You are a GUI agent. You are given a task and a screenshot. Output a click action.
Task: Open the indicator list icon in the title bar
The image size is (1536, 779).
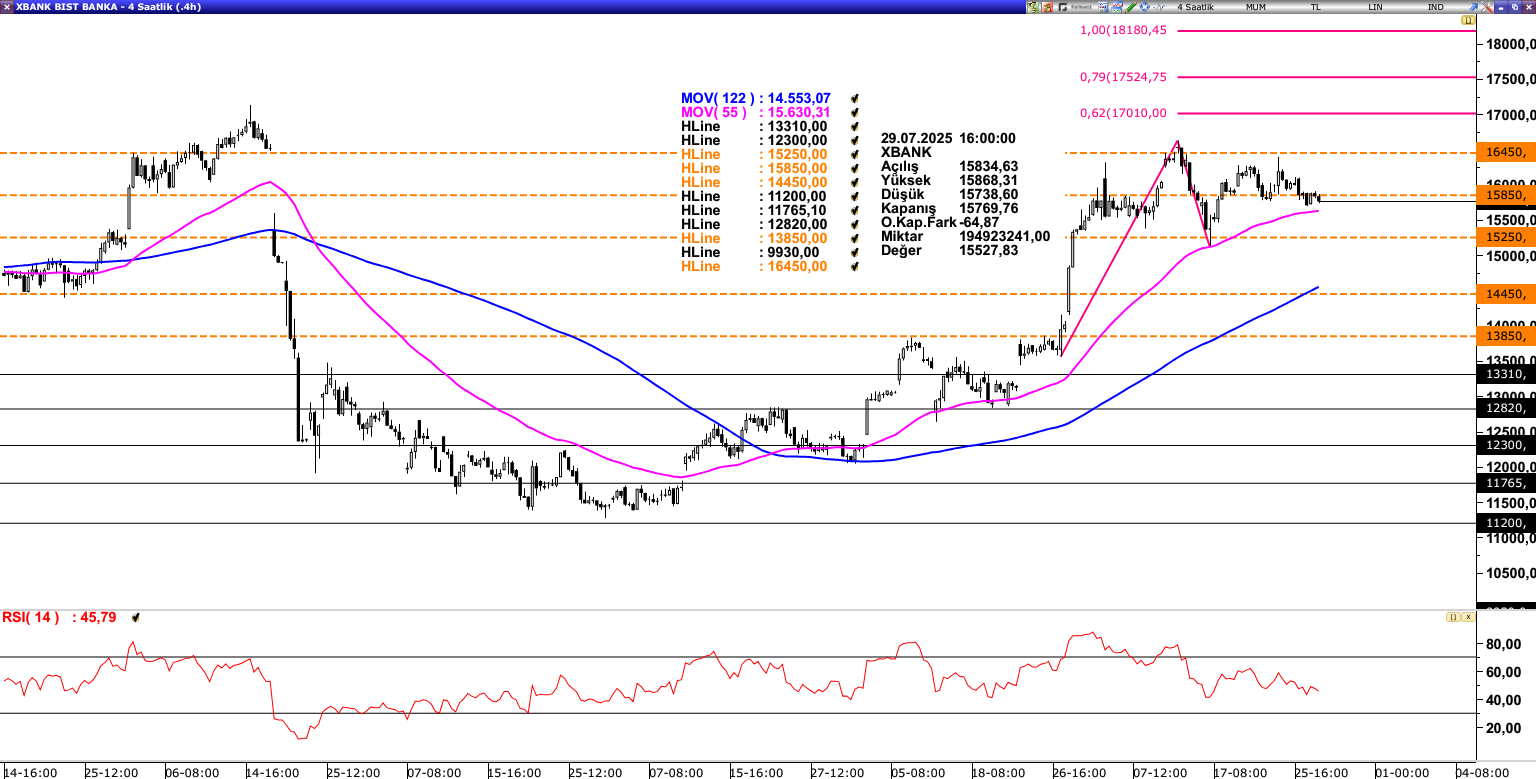click(1103, 7)
